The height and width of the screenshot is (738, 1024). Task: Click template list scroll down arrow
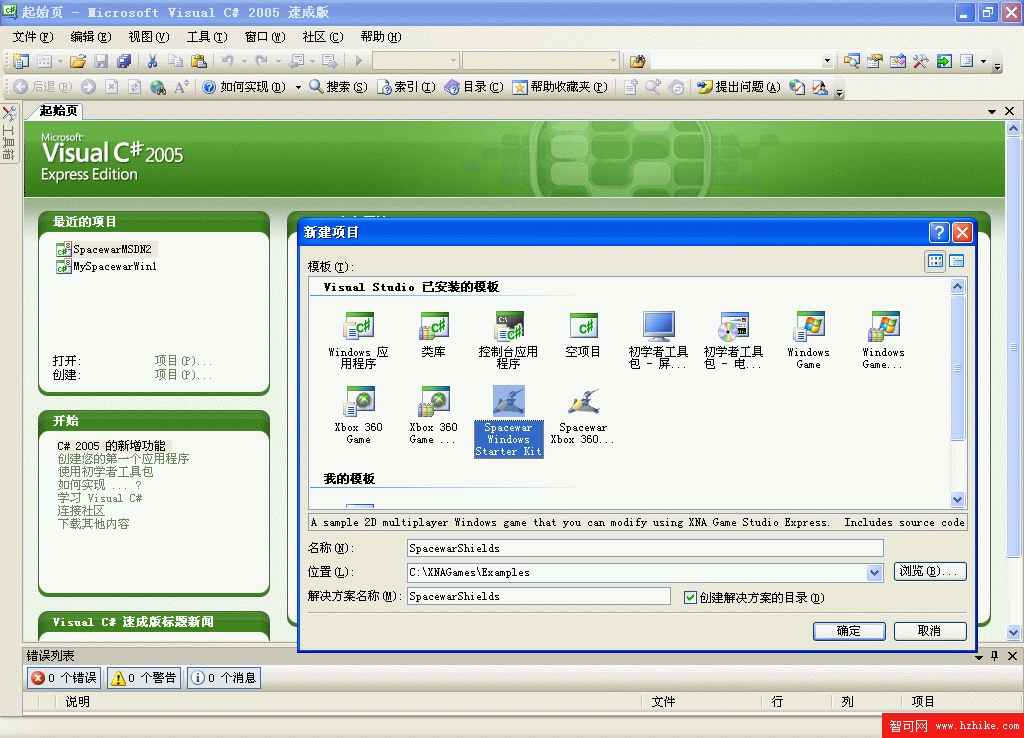(957, 500)
